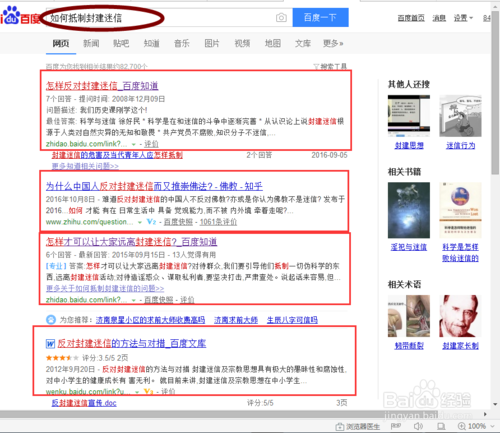Click the V3 credibility icon
500x433 pixels.
point(149,391)
